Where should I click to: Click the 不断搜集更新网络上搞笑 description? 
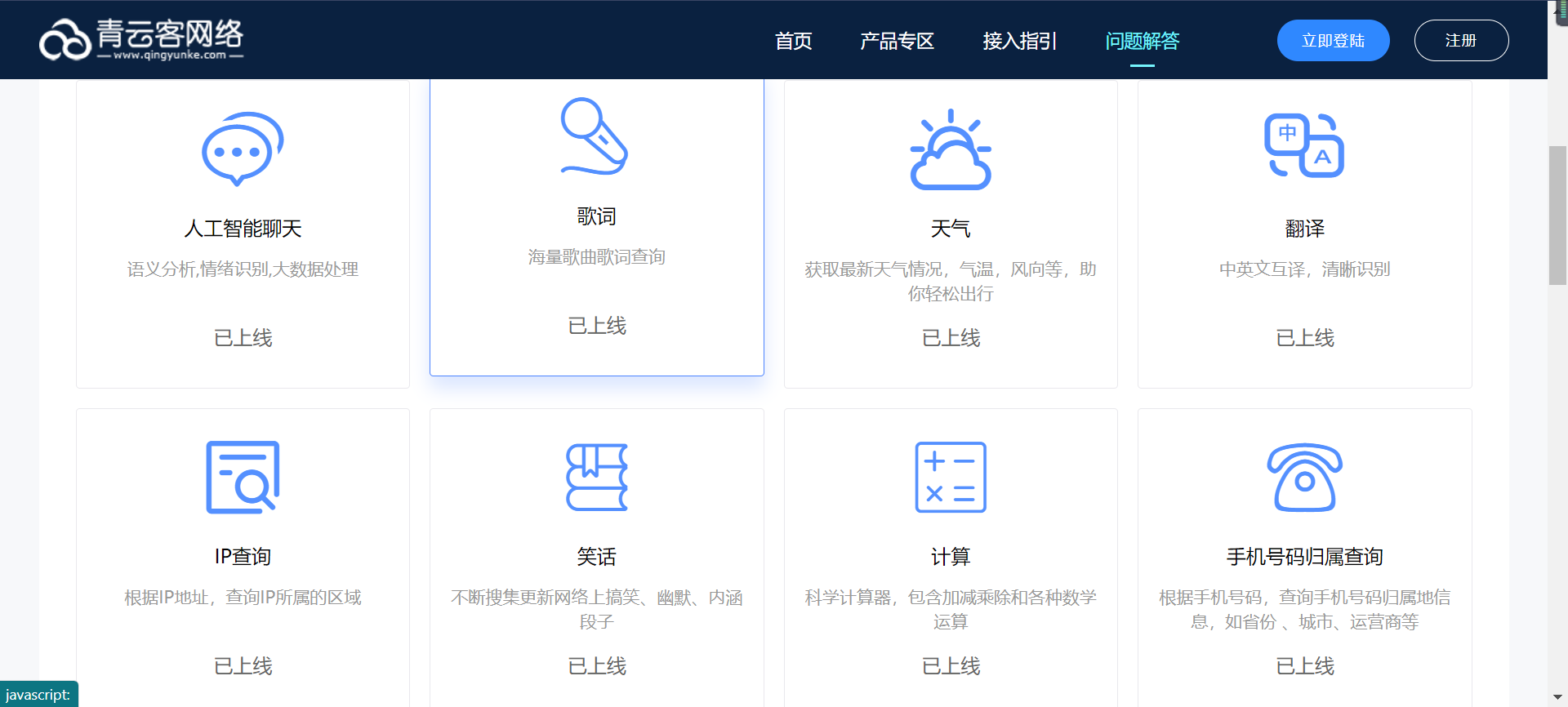click(597, 609)
